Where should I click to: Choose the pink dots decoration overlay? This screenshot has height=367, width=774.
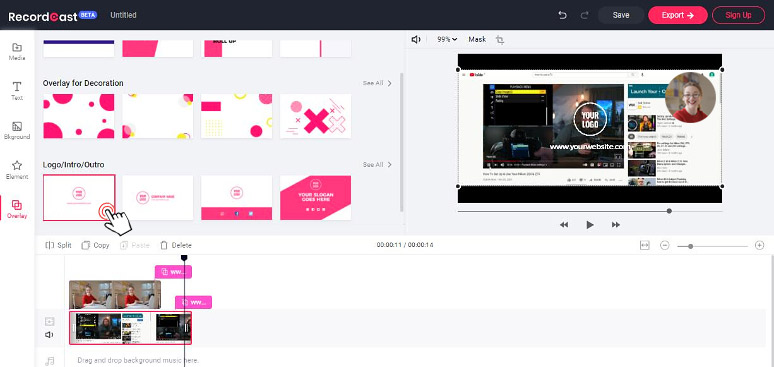78,116
